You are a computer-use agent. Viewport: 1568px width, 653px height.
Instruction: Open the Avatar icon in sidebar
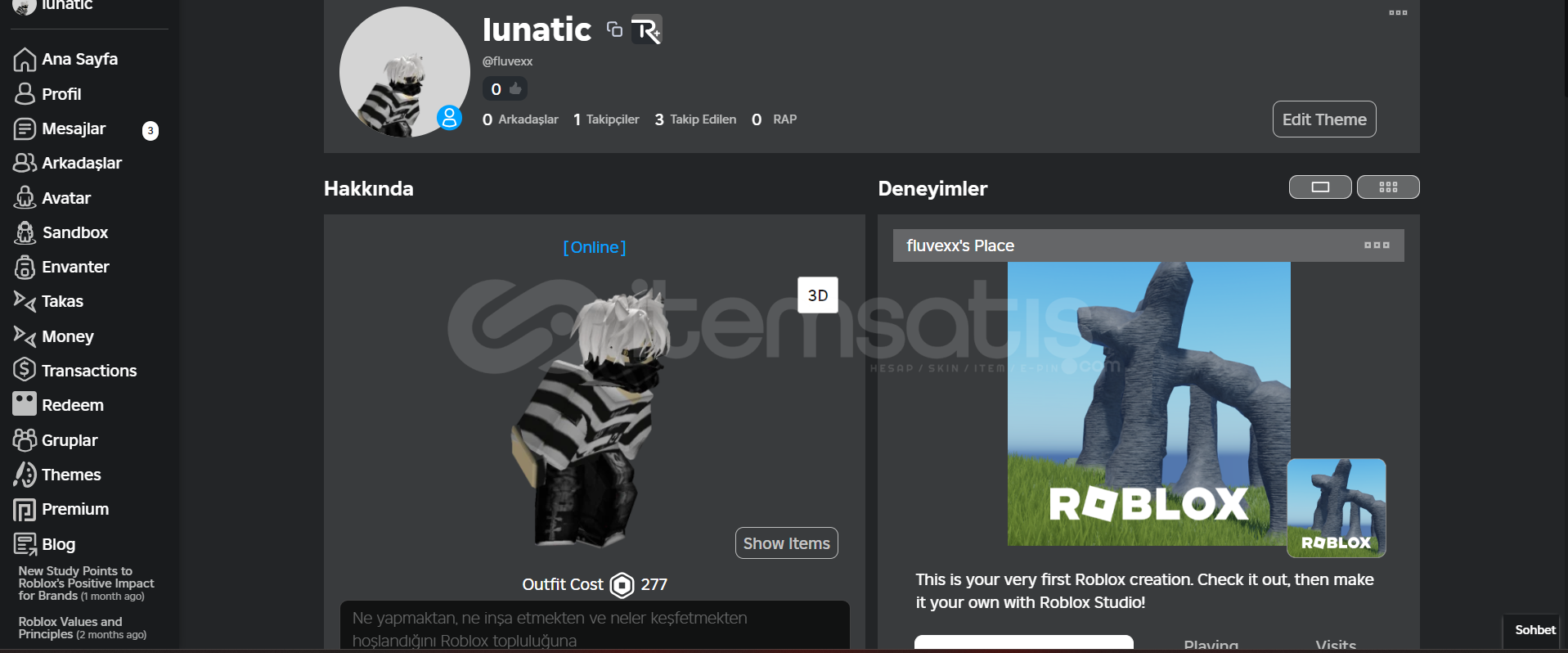(x=25, y=198)
